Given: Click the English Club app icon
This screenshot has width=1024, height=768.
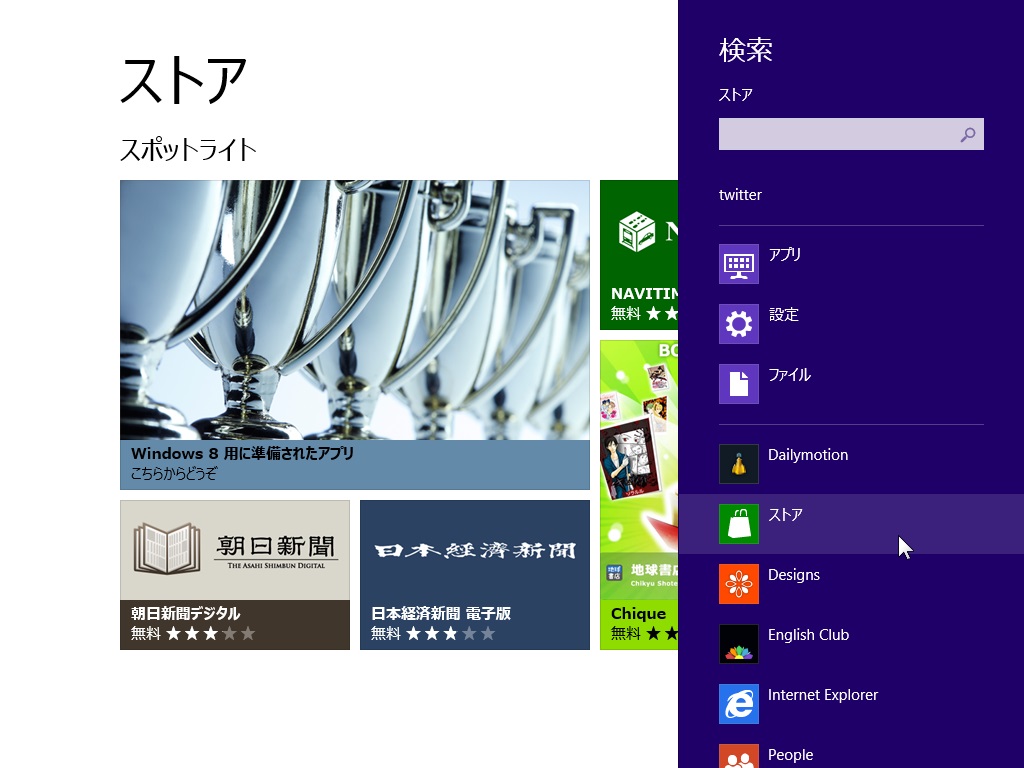Looking at the screenshot, I should [x=739, y=644].
